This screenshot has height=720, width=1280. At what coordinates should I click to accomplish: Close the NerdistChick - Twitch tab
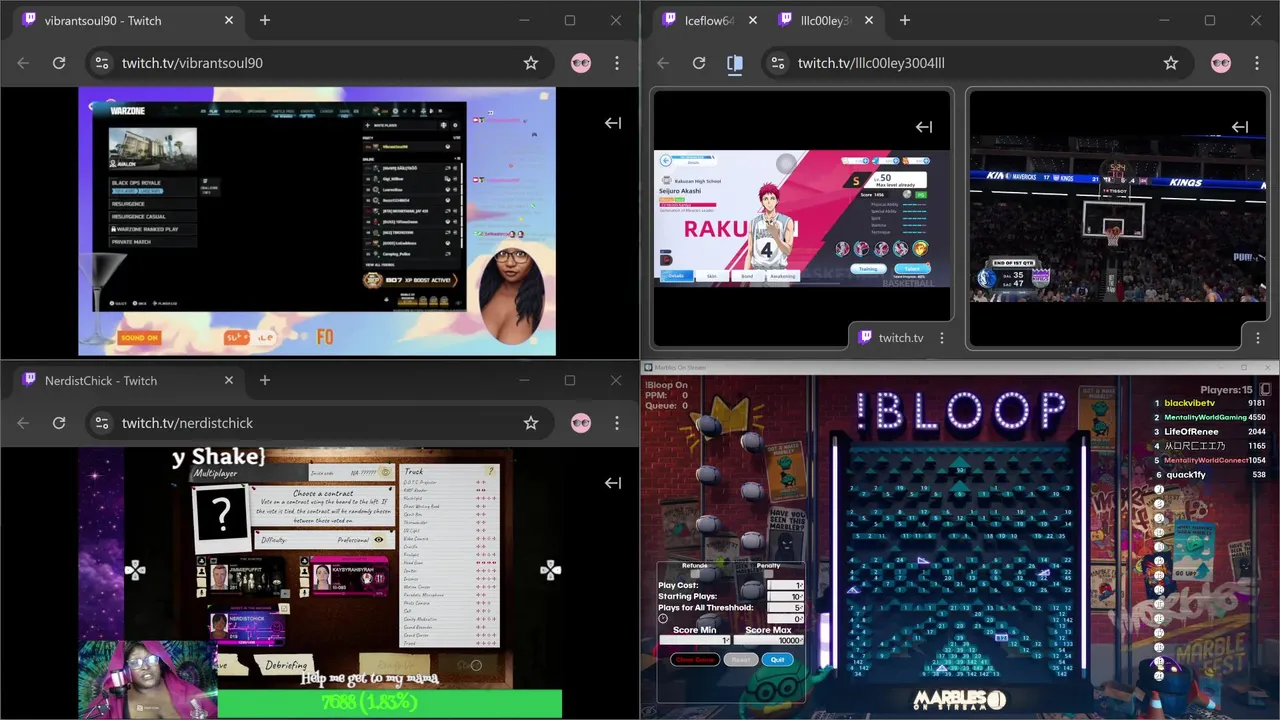[x=229, y=380]
